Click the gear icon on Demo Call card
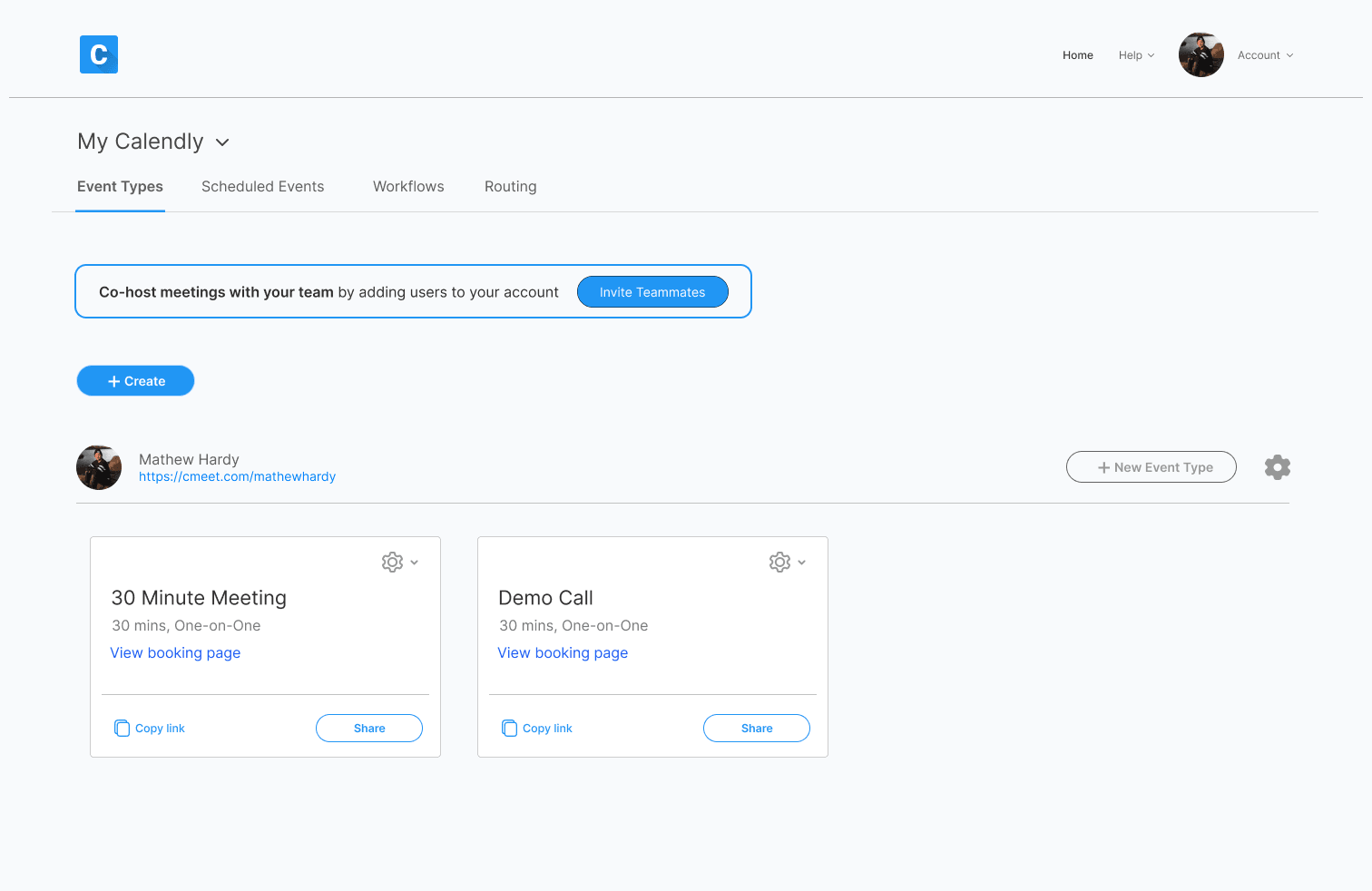The width and height of the screenshot is (1372, 891). [x=779, y=562]
